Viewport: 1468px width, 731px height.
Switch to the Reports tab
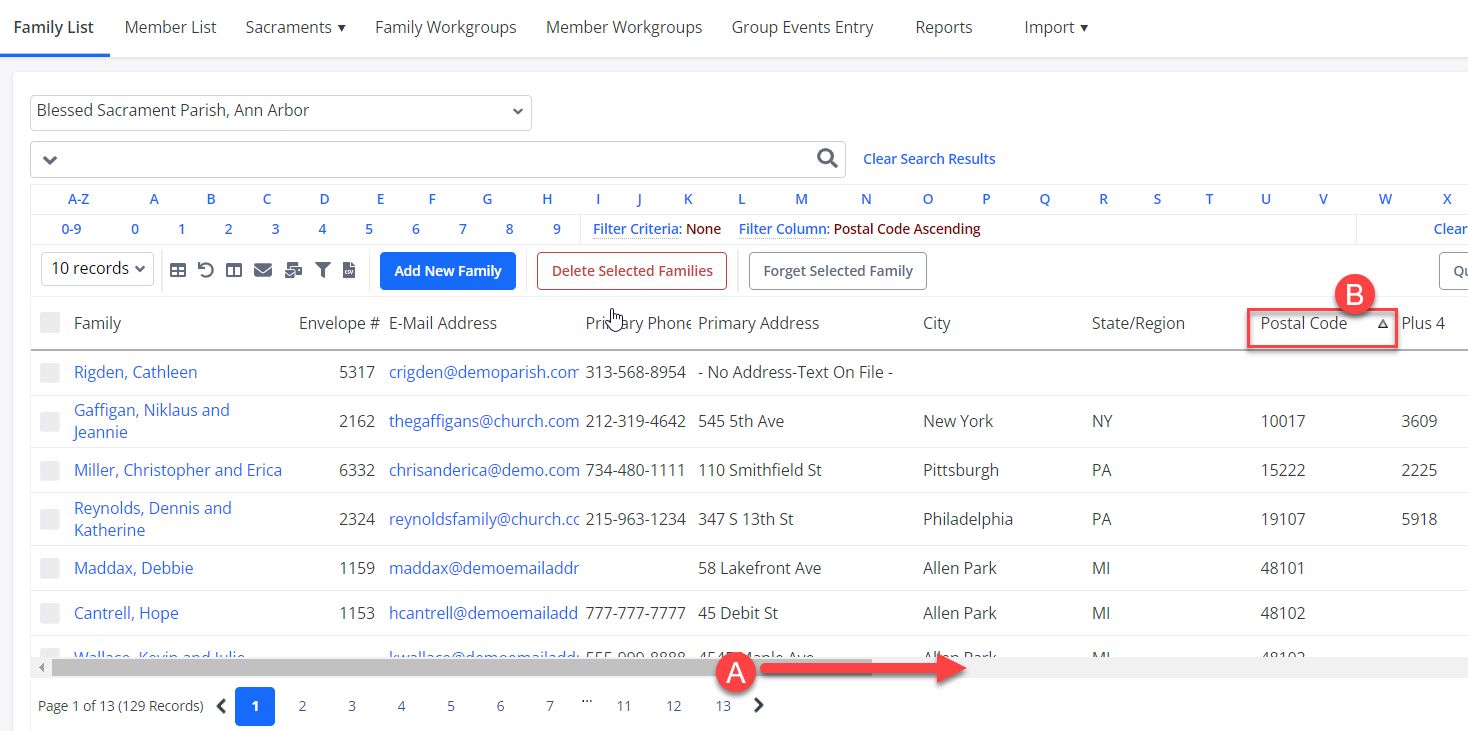[944, 28]
